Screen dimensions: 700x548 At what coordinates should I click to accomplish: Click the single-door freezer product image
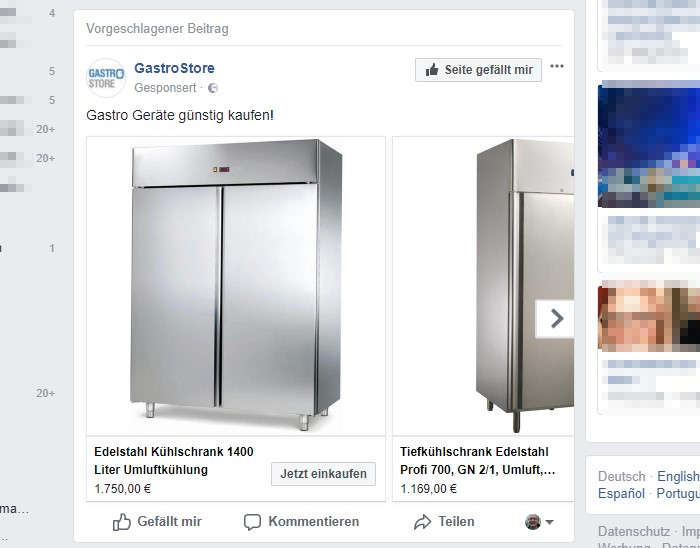coord(483,286)
